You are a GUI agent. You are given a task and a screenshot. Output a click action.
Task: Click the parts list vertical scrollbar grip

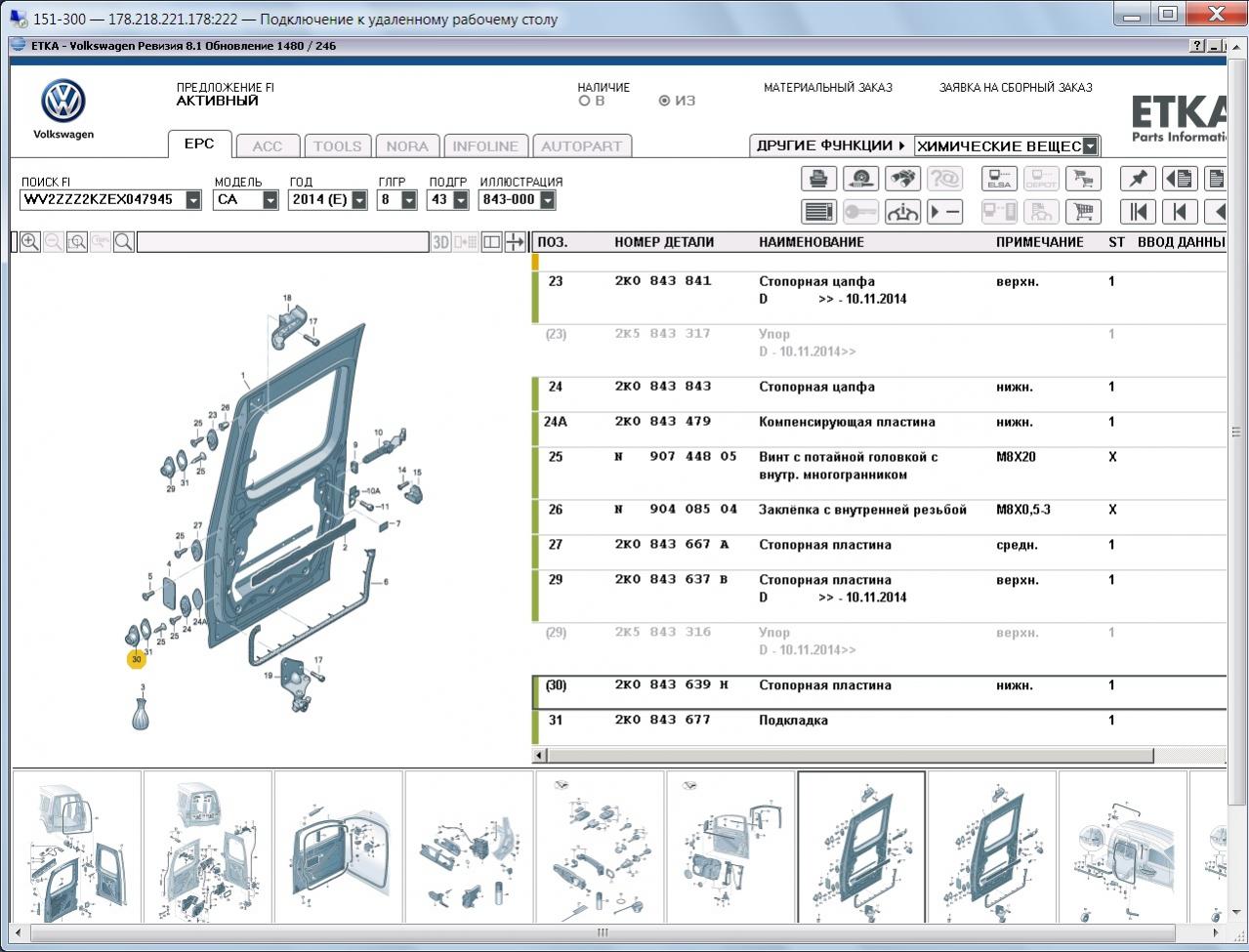(1236, 433)
